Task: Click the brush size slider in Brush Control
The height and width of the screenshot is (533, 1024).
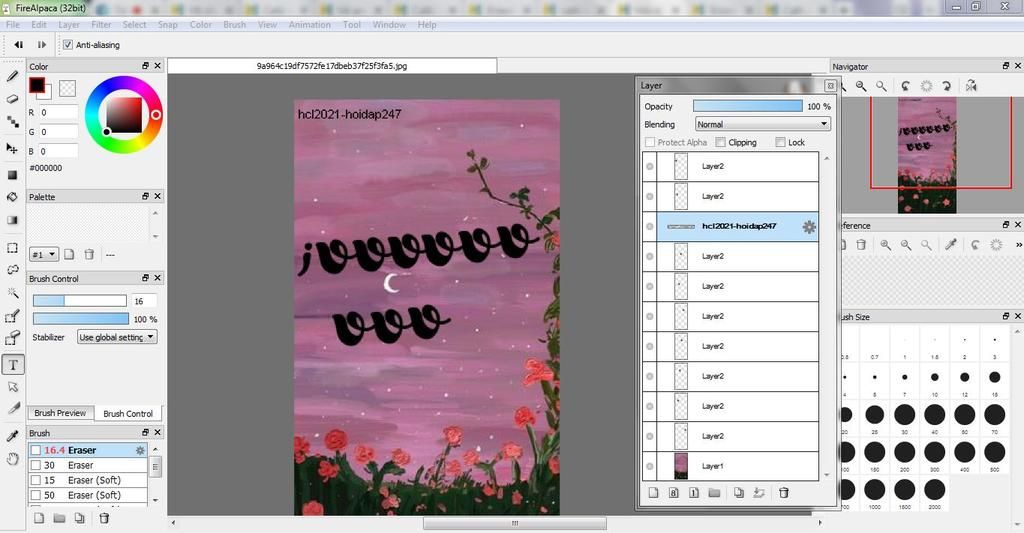Action: coord(80,300)
